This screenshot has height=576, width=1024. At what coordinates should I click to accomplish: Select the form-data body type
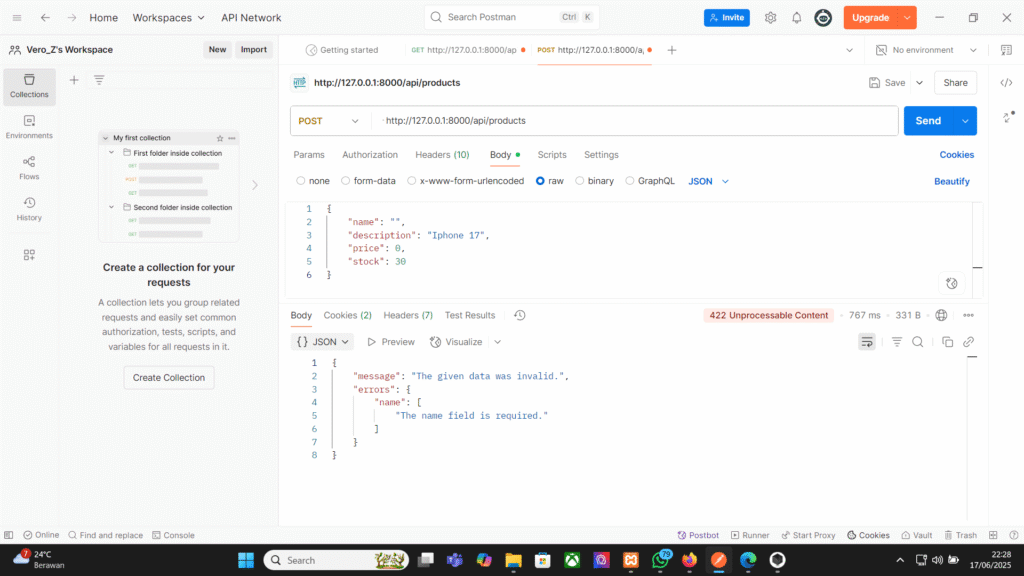coord(368,181)
